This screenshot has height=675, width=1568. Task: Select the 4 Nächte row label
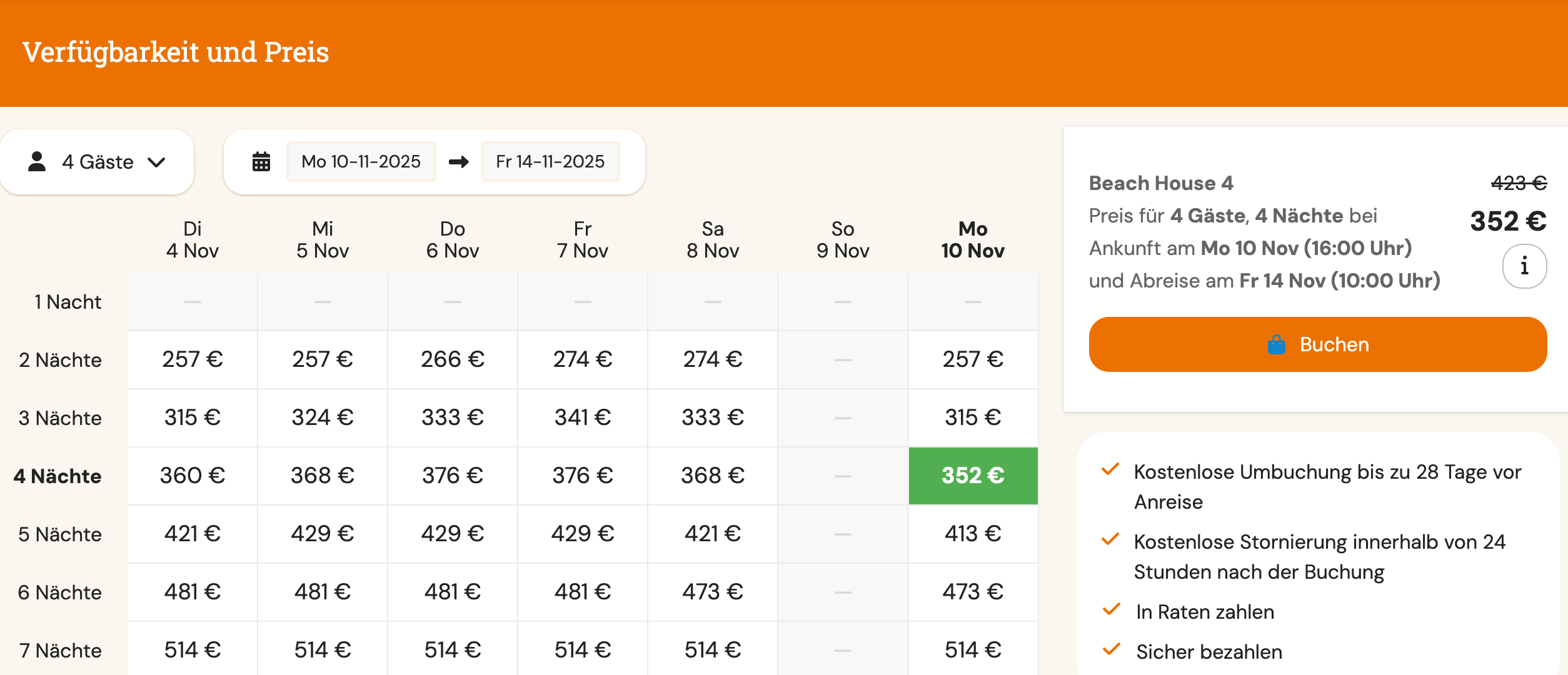pos(58,476)
